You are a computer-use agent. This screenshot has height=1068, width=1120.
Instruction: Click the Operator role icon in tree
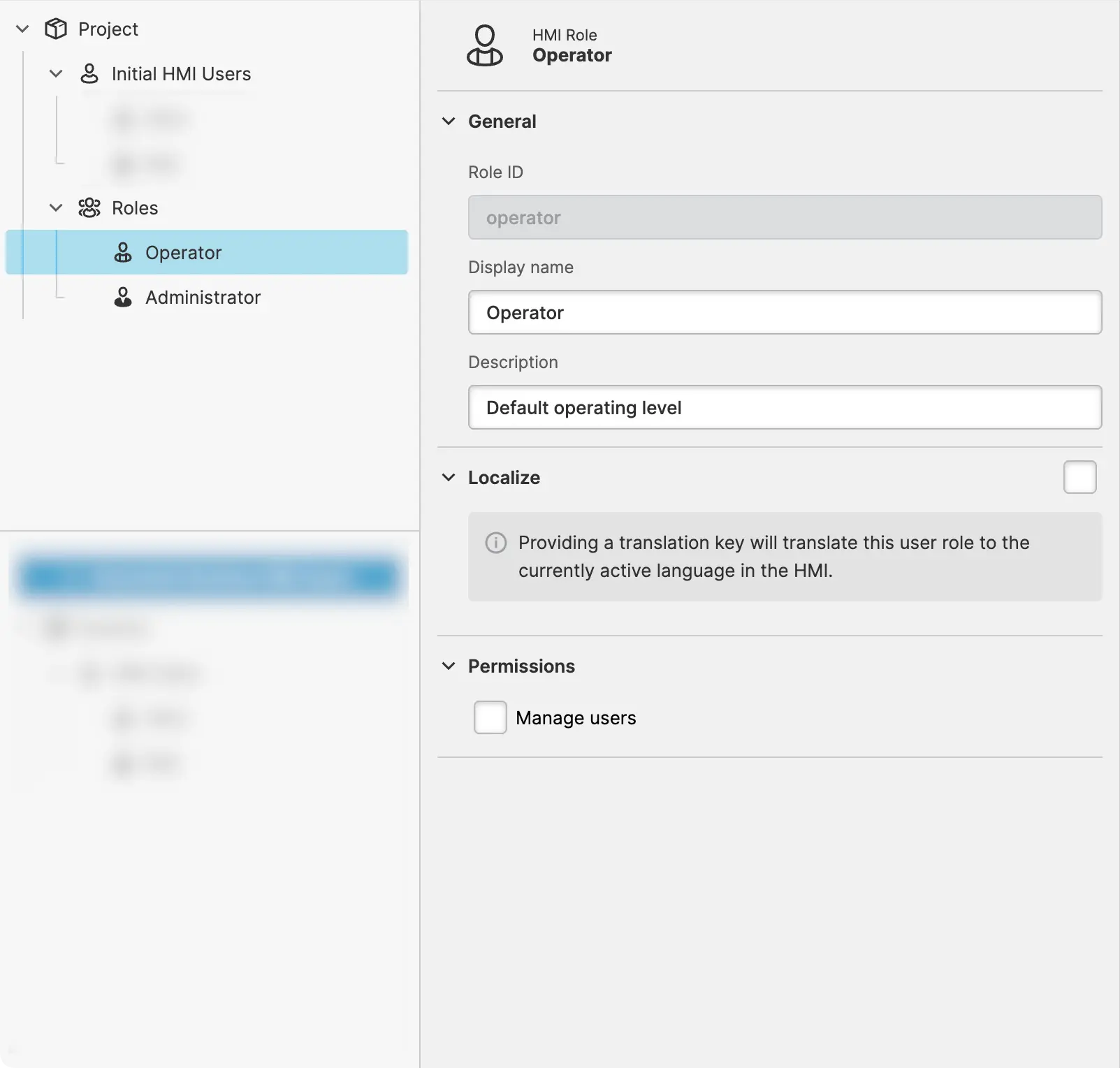tap(123, 252)
